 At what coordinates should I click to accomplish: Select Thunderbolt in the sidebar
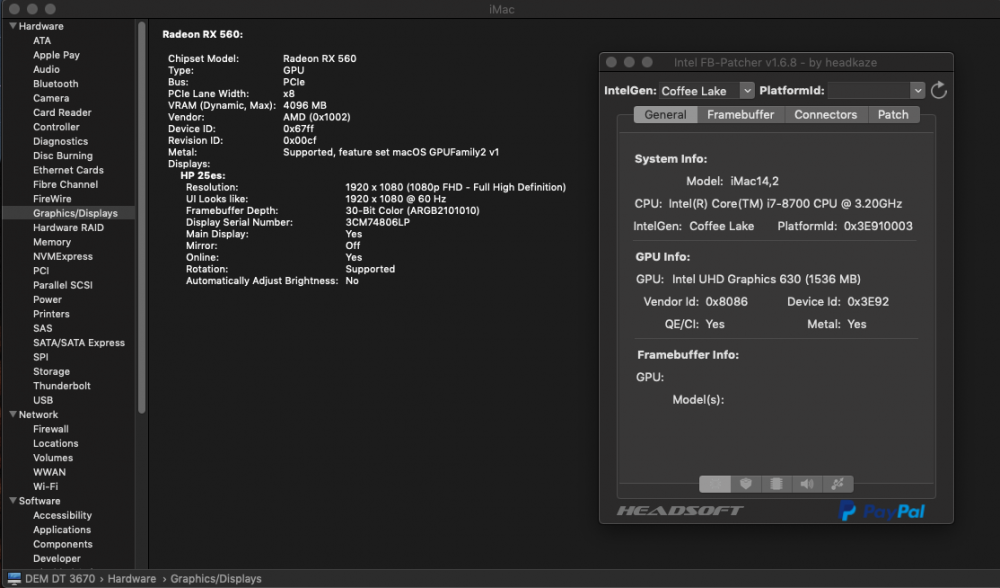62,386
